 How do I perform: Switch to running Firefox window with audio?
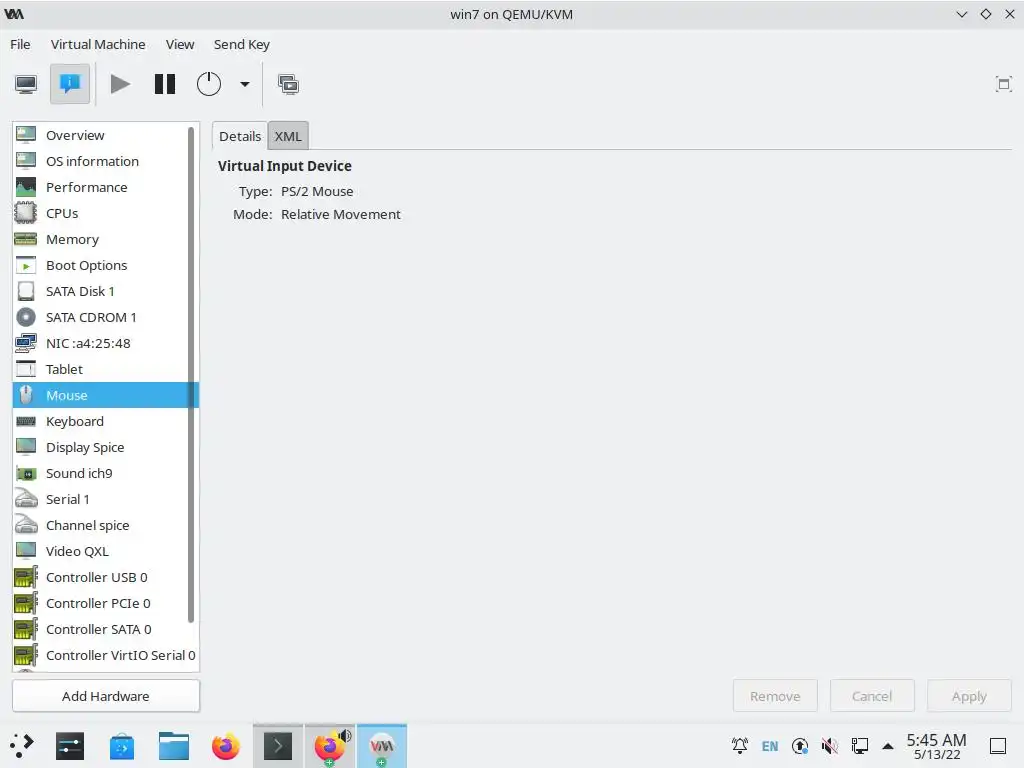point(330,746)
